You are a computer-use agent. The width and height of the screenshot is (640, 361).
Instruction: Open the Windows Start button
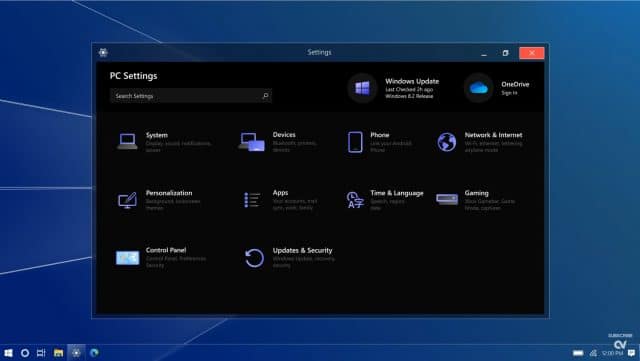click(x=8, y=352)
